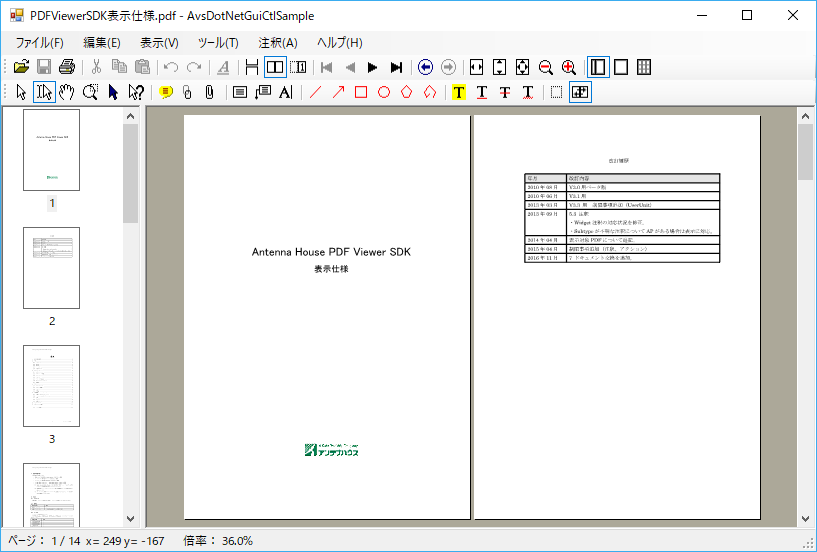This screenshot has height=552, width=817.
Task: Go to the next page
Action: (x=373, y=67)
